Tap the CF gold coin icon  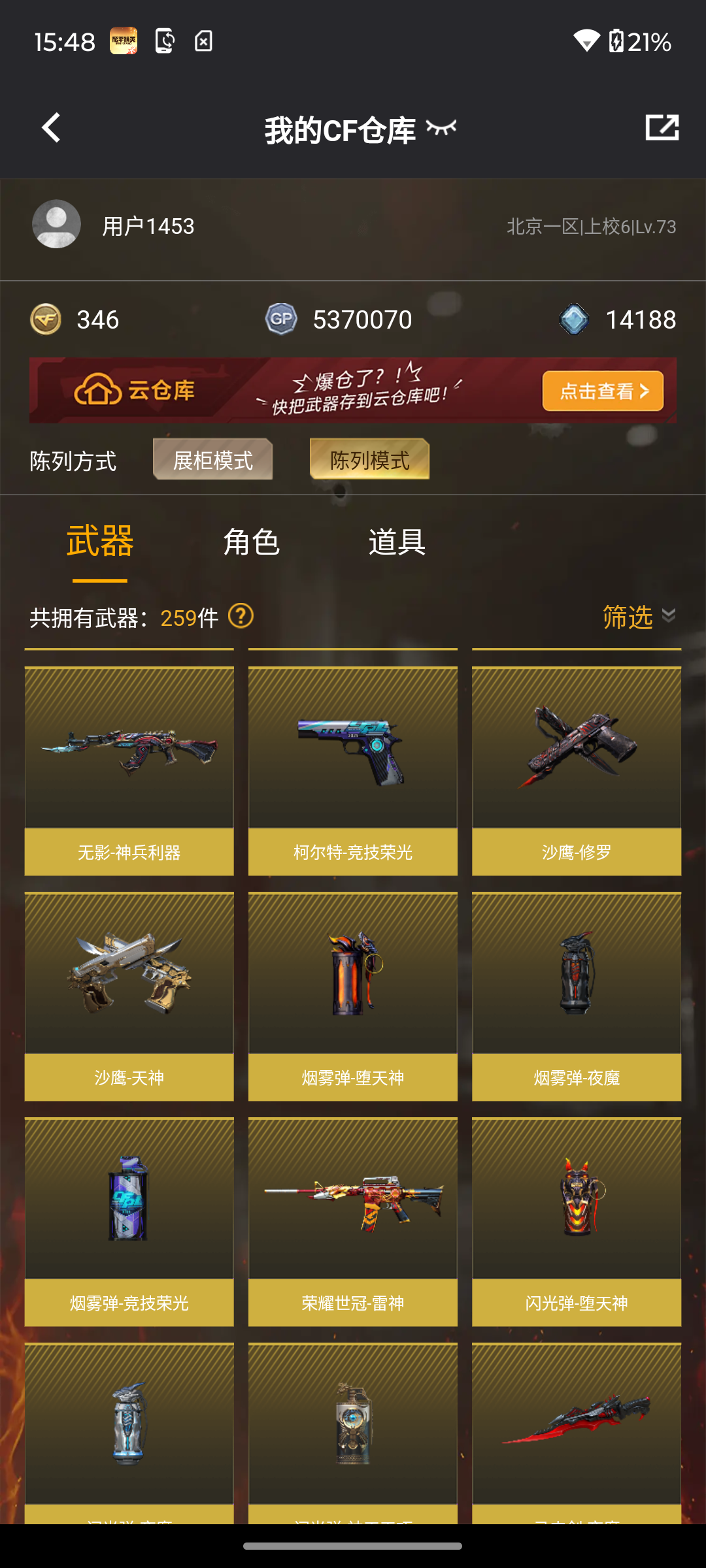(46, 319)
